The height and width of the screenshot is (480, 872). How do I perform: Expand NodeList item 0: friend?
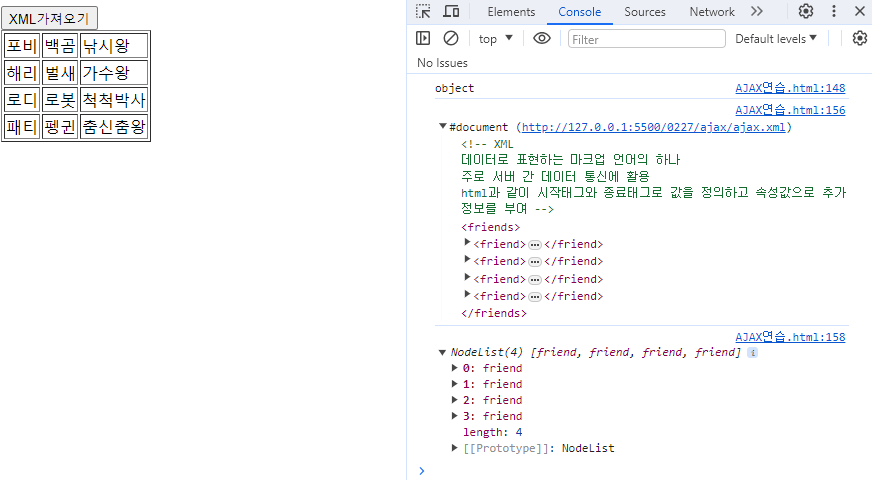[454, 368]
